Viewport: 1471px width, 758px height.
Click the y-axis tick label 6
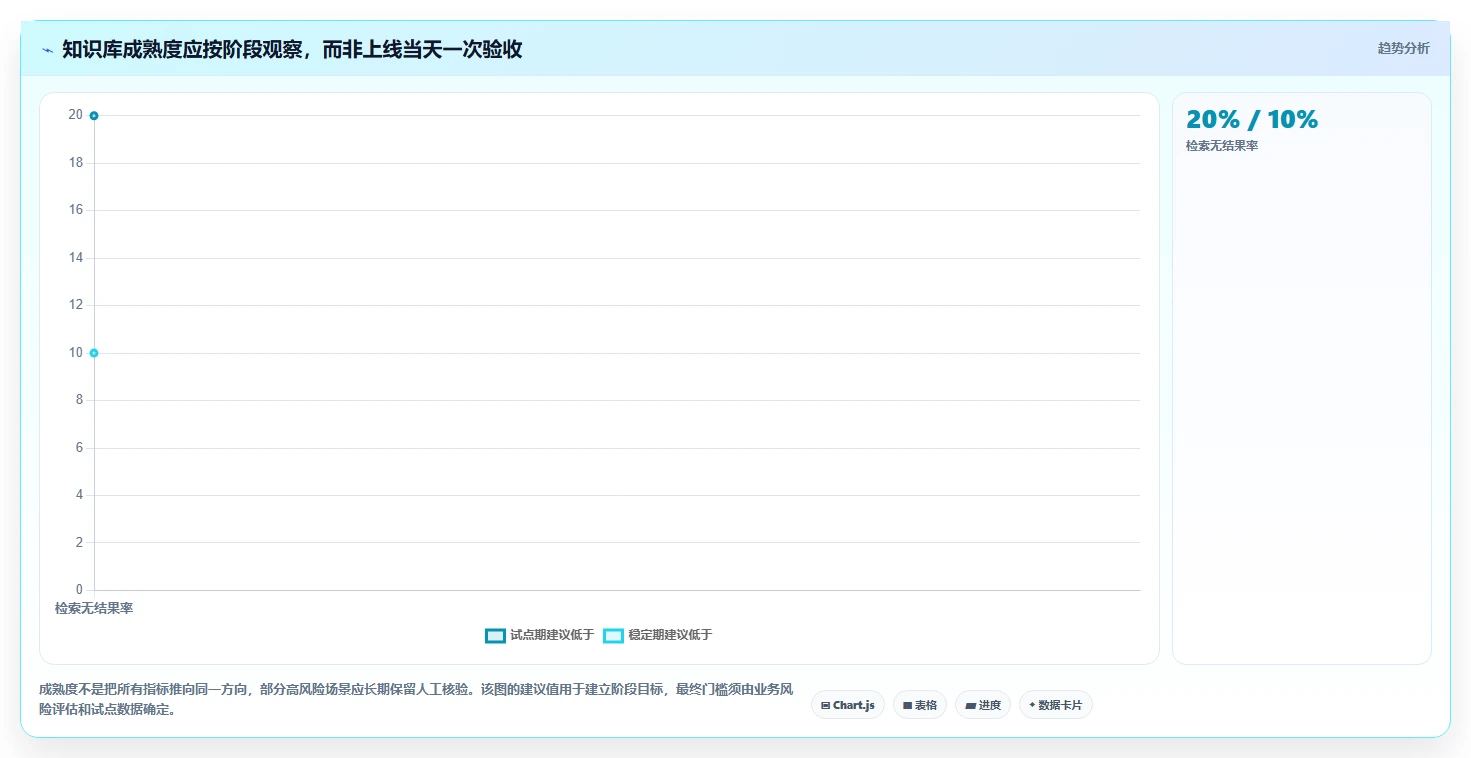coord(79,448)
